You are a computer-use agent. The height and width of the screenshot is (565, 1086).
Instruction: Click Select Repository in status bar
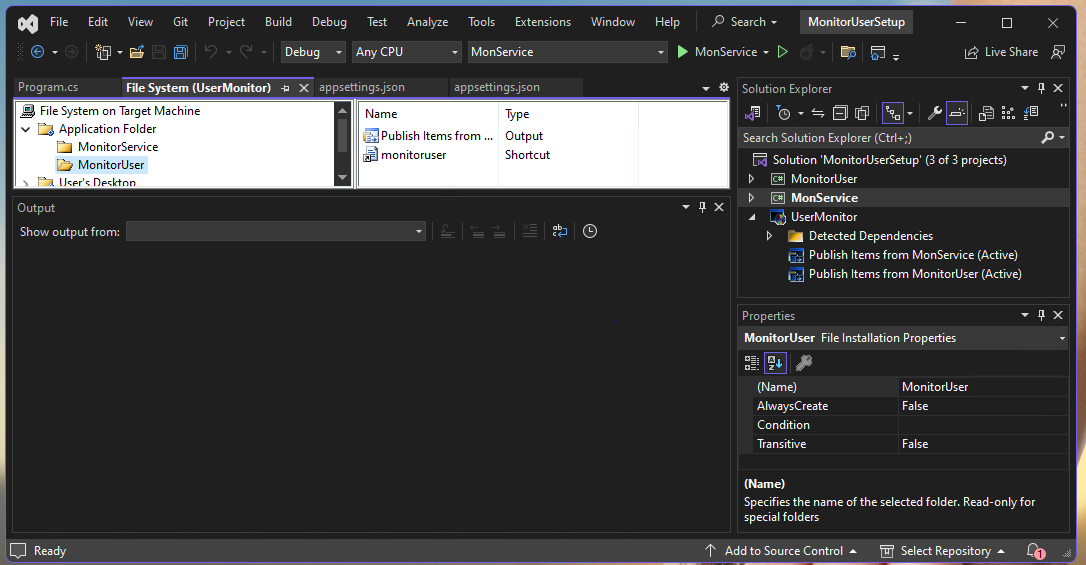(943, 551)
